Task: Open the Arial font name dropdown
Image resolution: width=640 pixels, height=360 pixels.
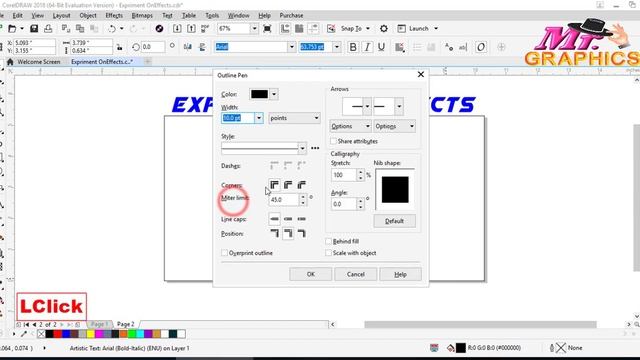Action: [x=291, y=47]
